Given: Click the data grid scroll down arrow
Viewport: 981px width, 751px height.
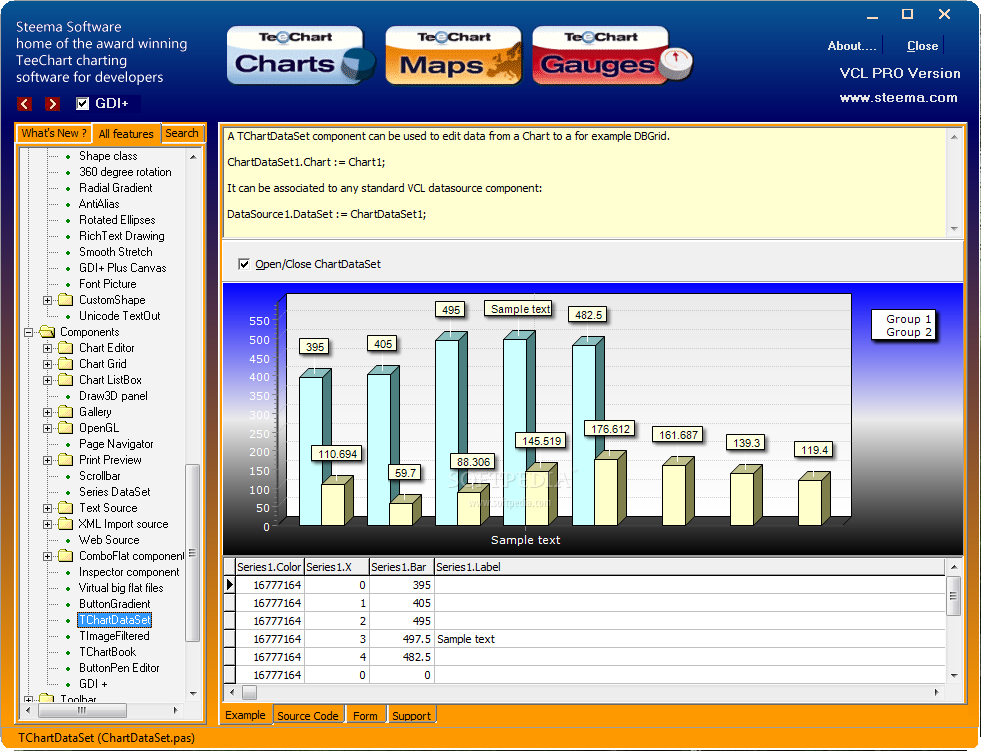Looking at the screenshot, I should tap(953, 675).
